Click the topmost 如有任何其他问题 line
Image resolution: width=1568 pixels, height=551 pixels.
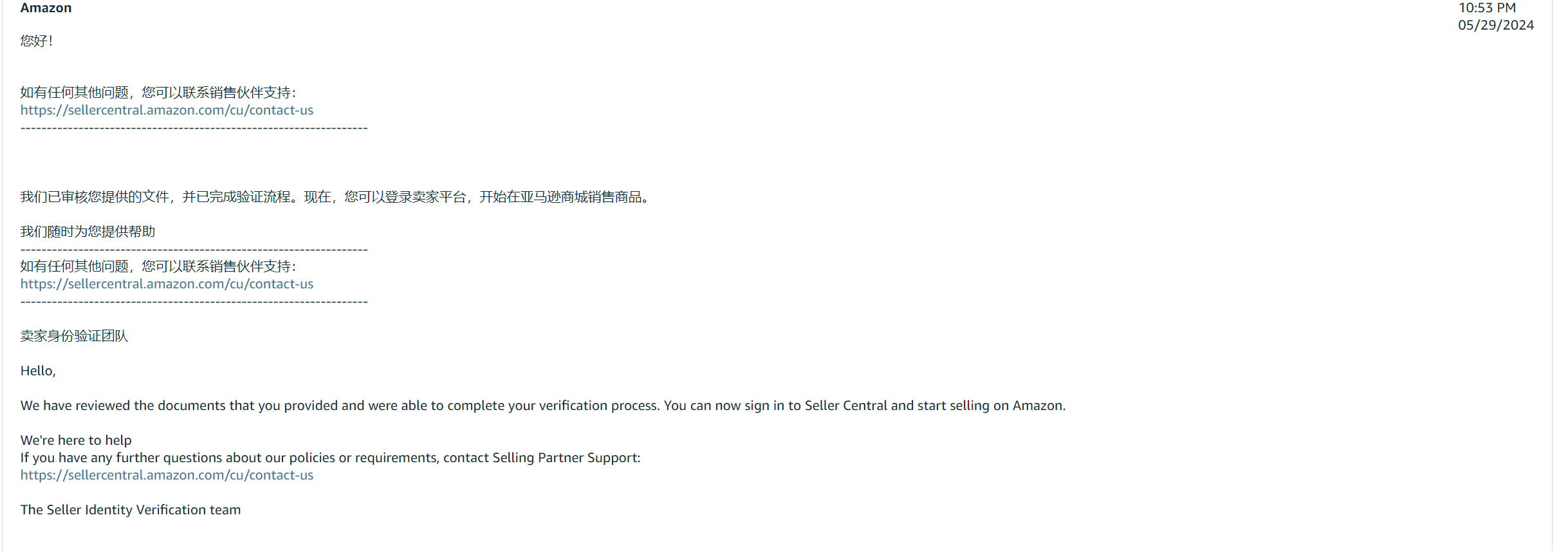[158, 93]
